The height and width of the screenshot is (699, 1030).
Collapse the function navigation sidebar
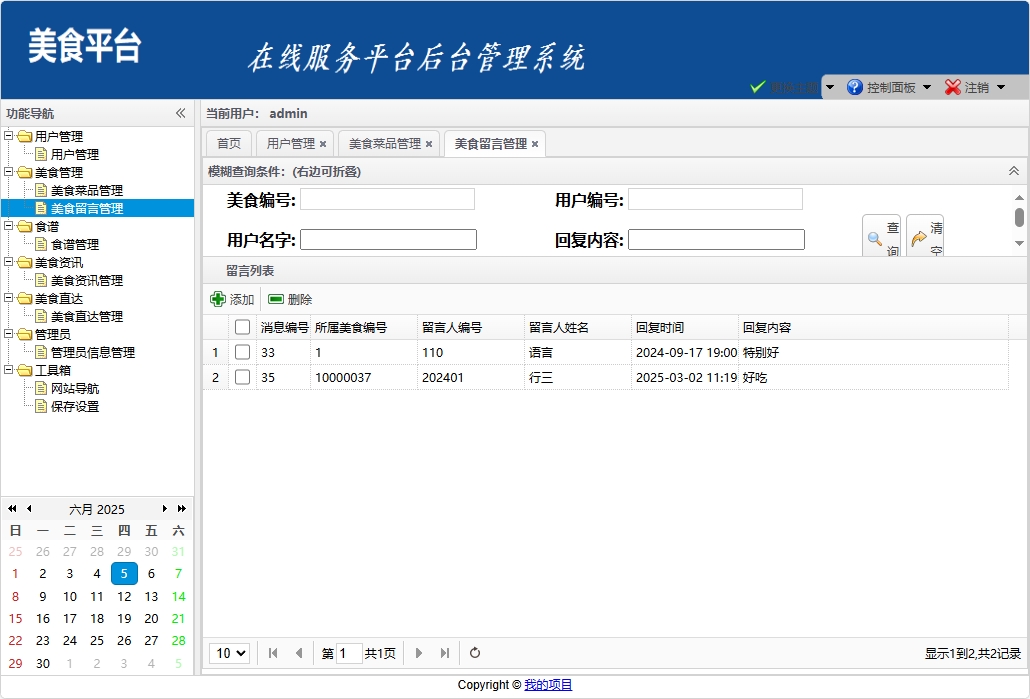(x=181, y=113)
